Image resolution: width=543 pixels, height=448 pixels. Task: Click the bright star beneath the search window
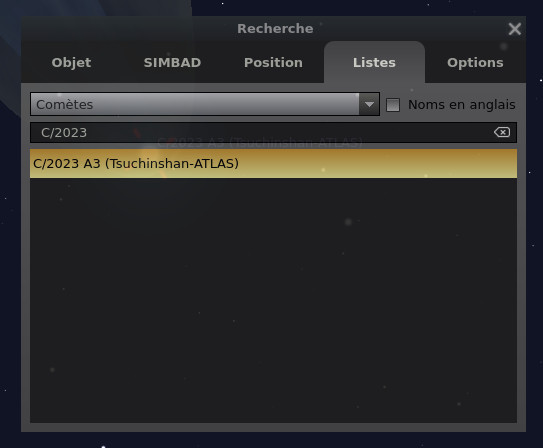[x=103, y=447]
